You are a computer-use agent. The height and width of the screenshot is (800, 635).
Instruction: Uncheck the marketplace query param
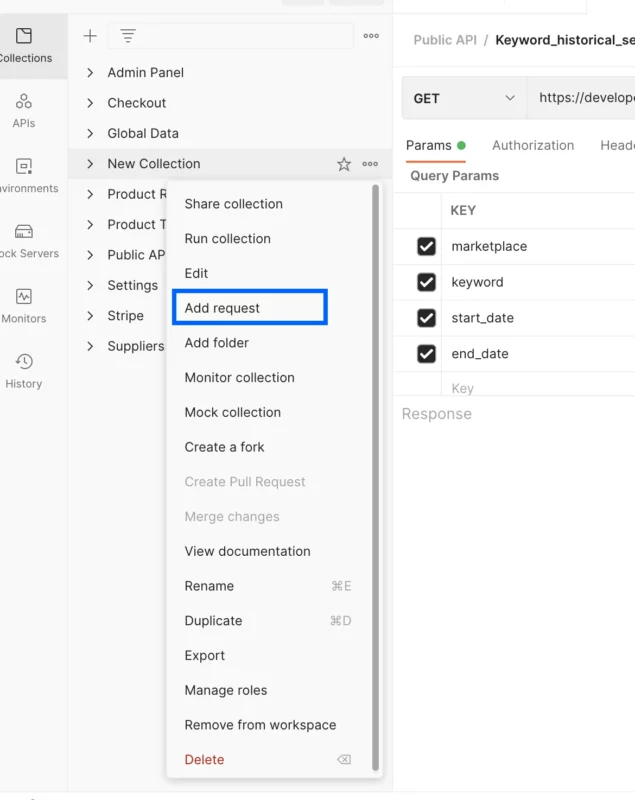pos(426,246)
